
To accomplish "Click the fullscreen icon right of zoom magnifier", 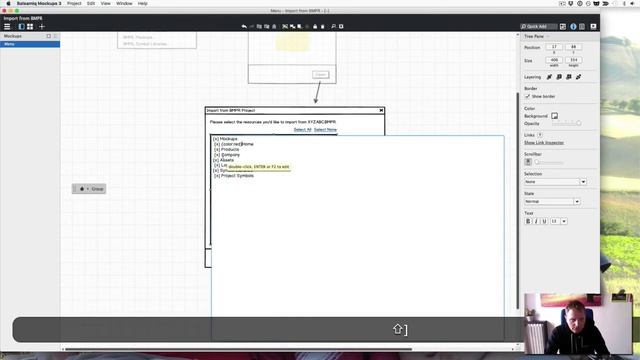I will (x=341, y=27).
